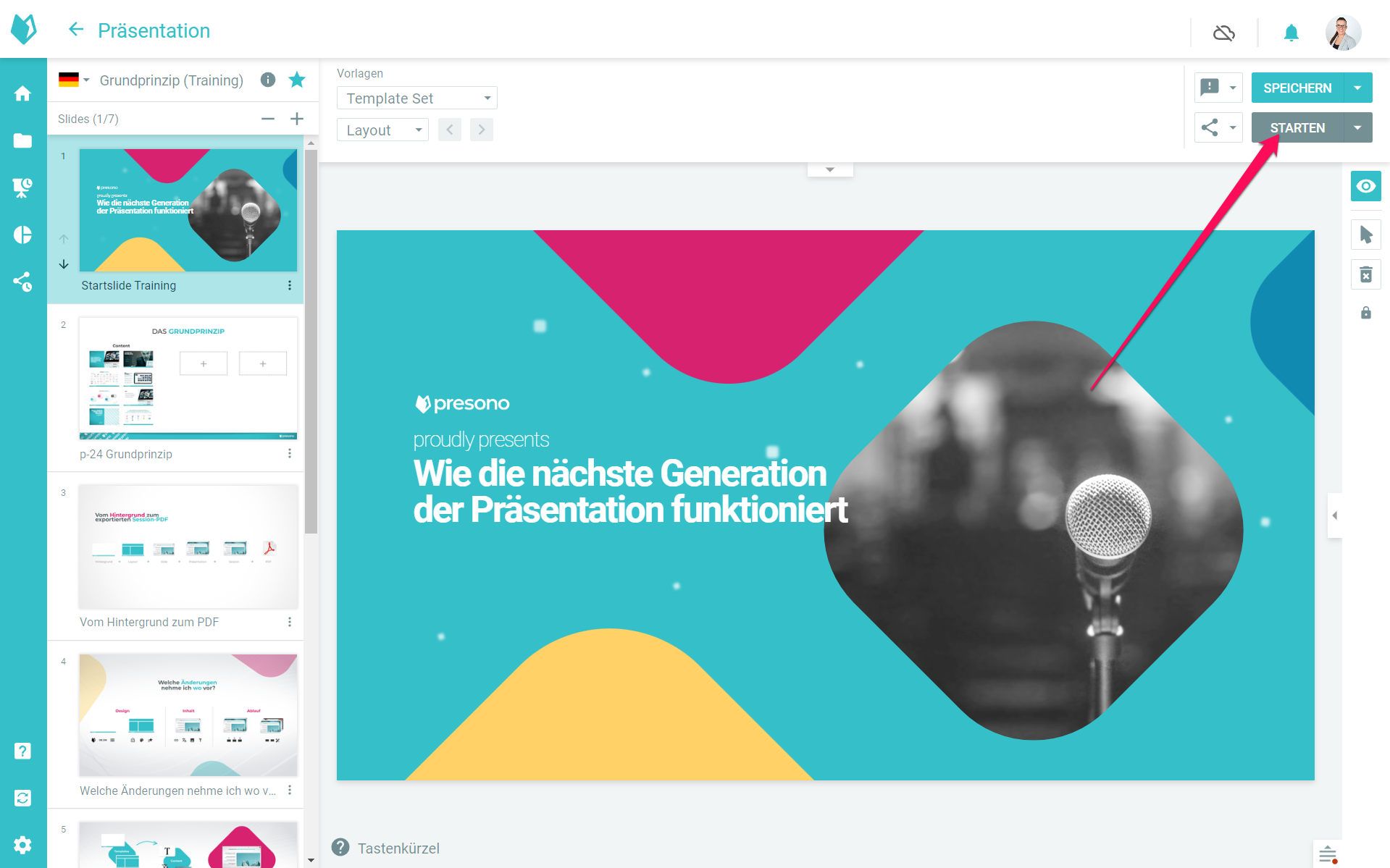Toggle the eye preview visibility button
Viewport: 1390px width, 868px height.
1365,186
